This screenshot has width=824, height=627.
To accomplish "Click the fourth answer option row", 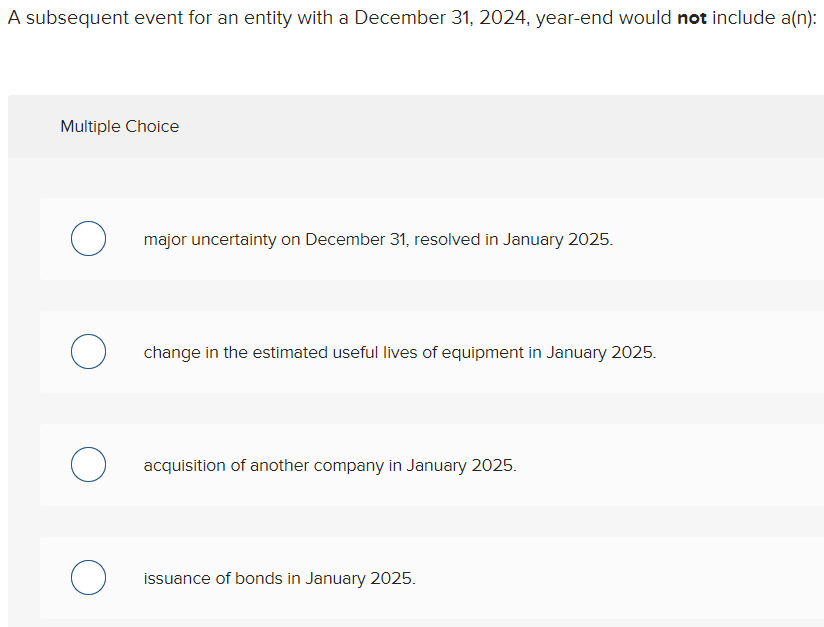I will click(430, 578).
